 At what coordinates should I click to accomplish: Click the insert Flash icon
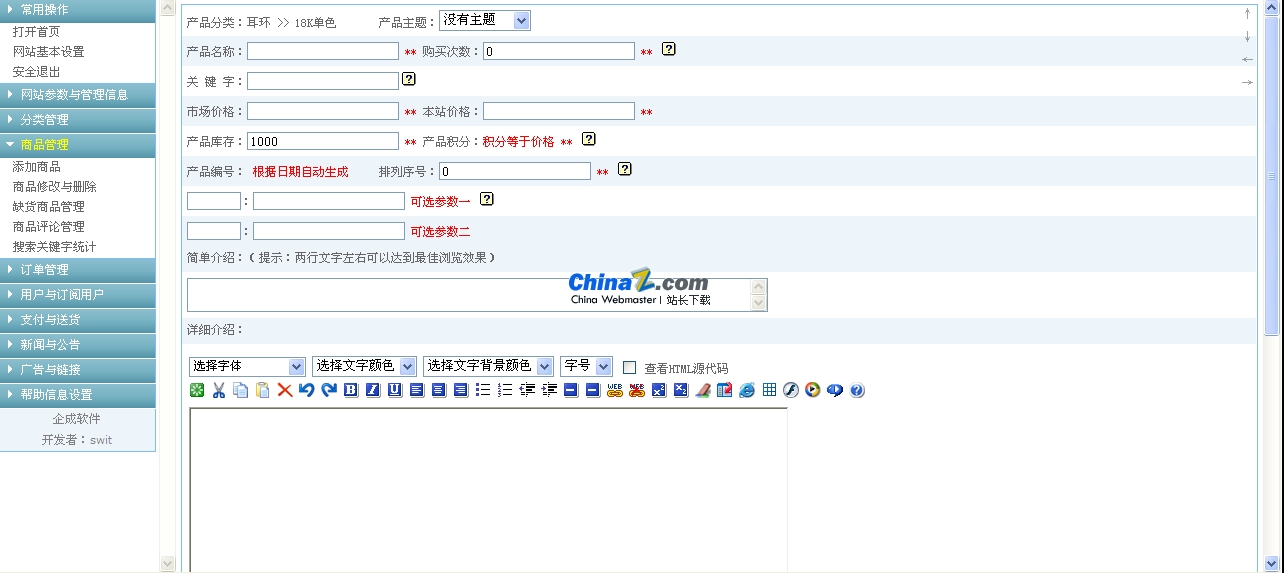791,390
